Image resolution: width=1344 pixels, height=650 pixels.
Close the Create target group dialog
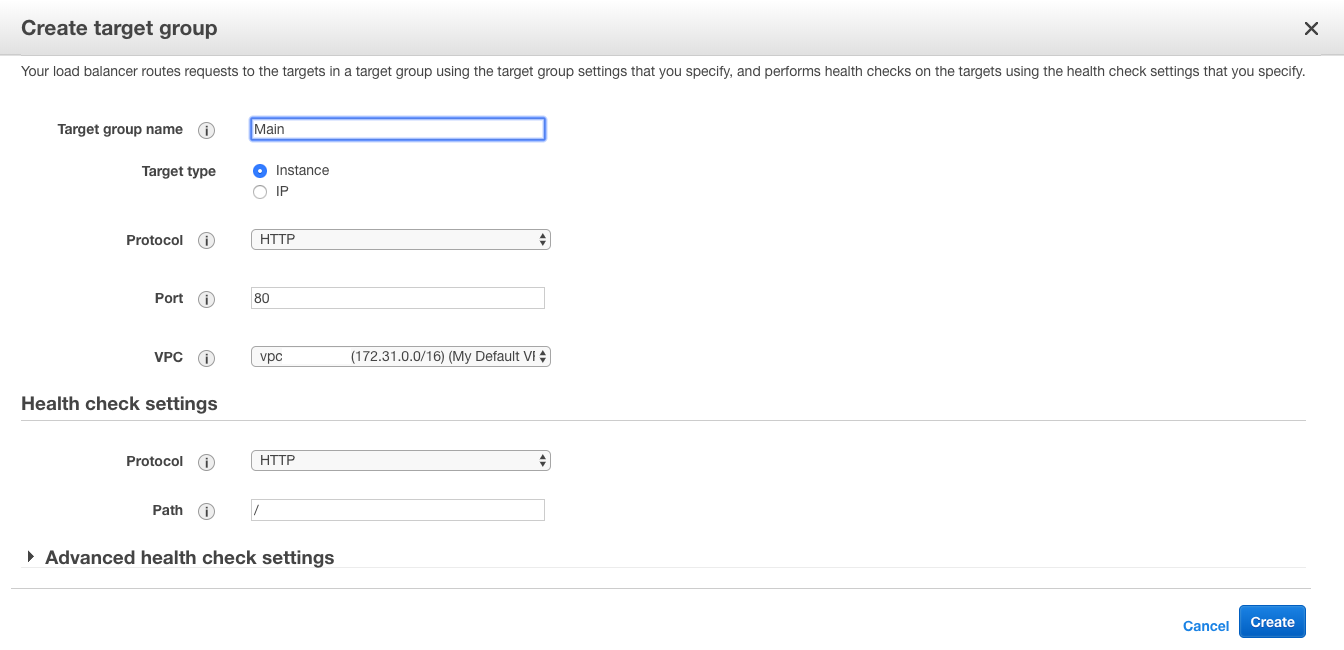point(1311,29)
